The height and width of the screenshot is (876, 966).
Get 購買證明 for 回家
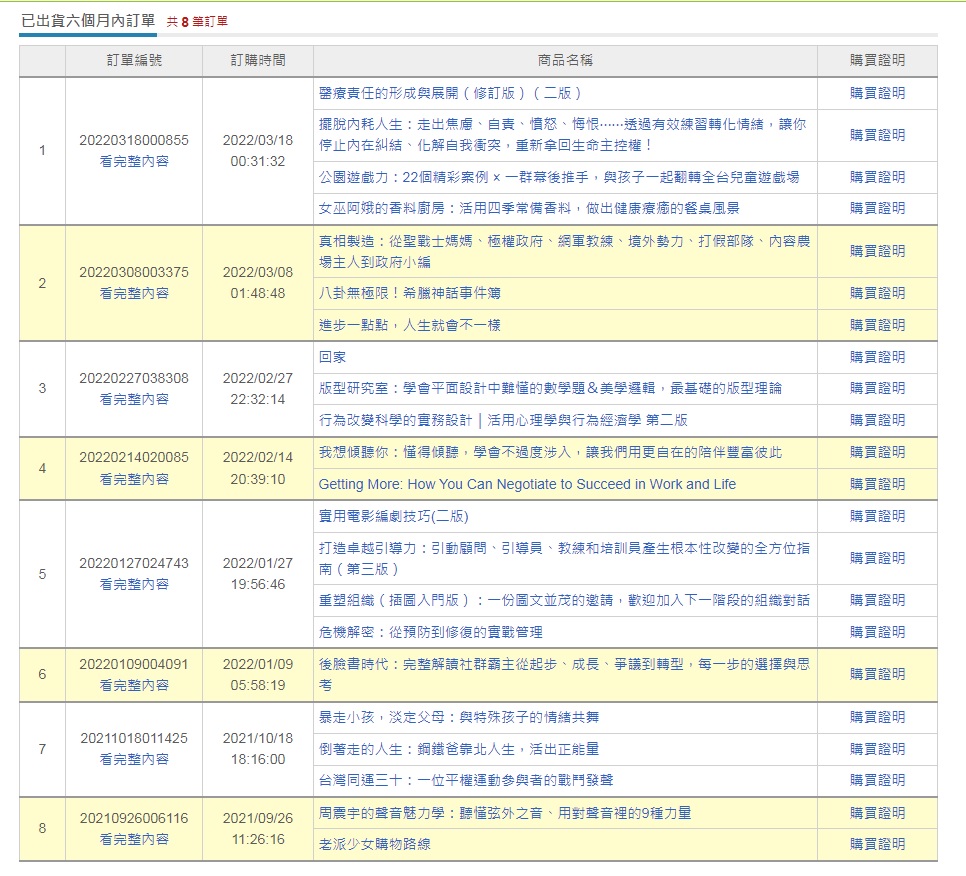(877, 357)
